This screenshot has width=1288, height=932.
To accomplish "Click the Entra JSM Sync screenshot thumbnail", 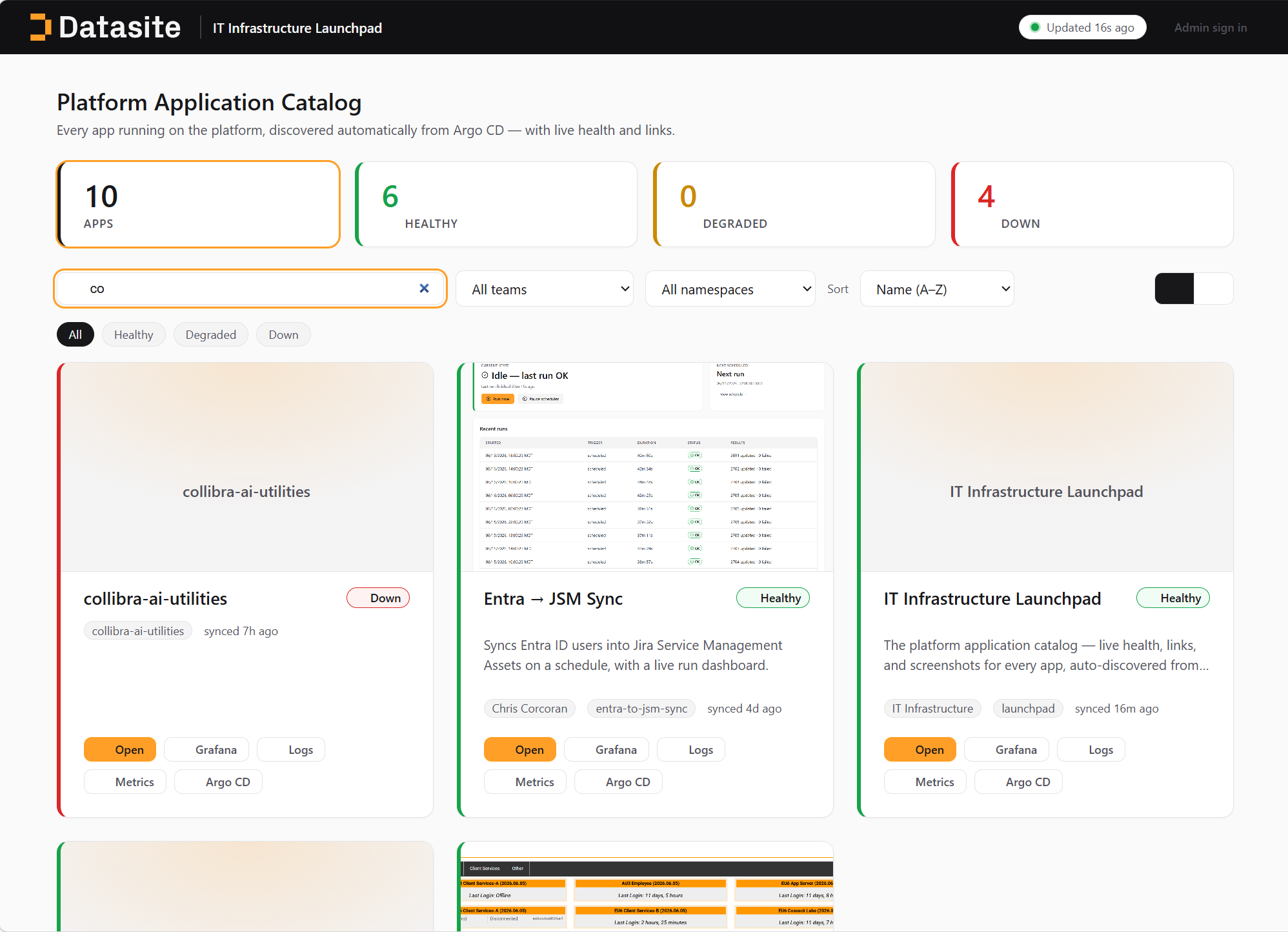I will [x=647, y=467].
